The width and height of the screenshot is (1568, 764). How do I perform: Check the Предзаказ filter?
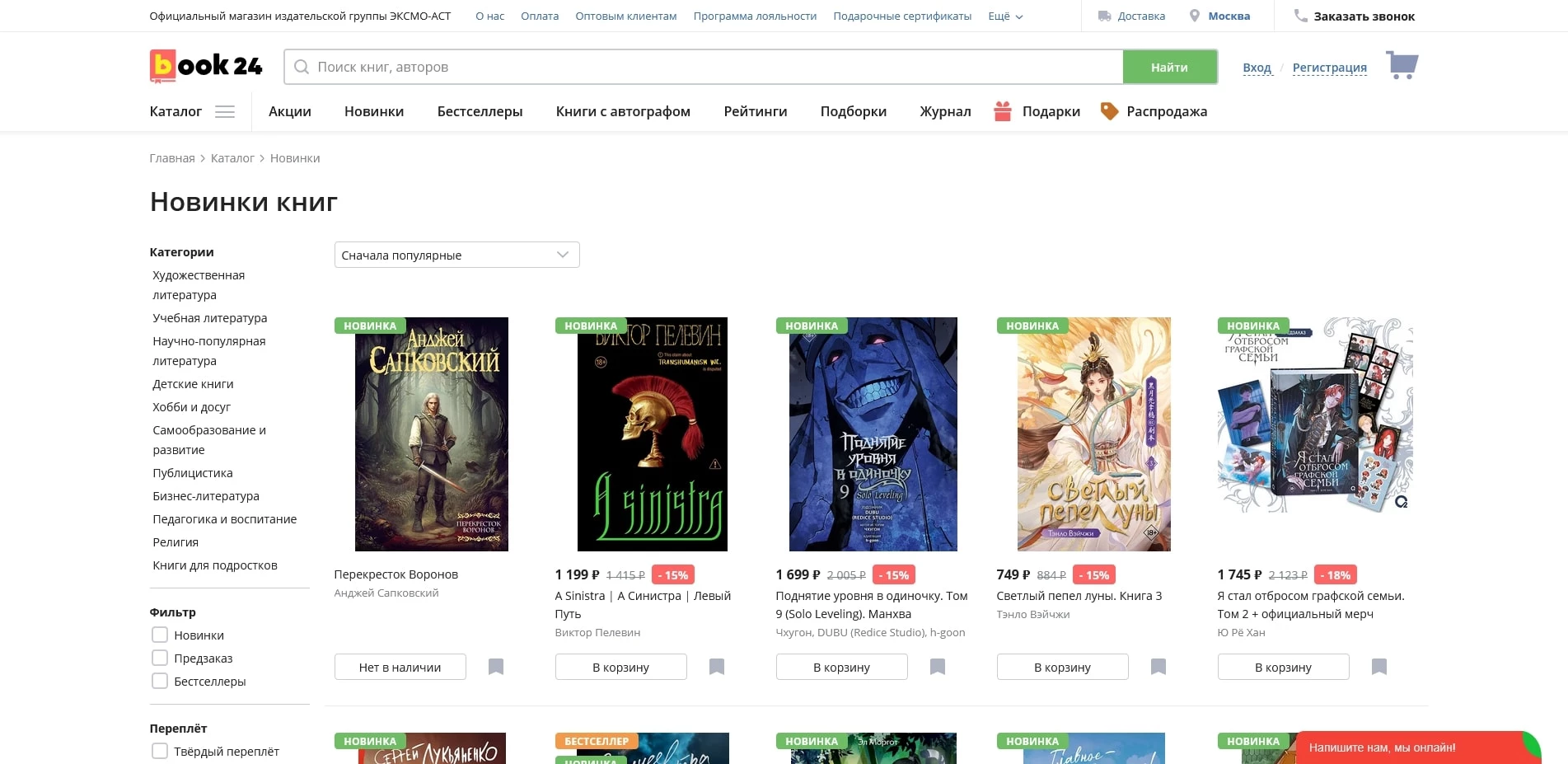coord(160,659)
